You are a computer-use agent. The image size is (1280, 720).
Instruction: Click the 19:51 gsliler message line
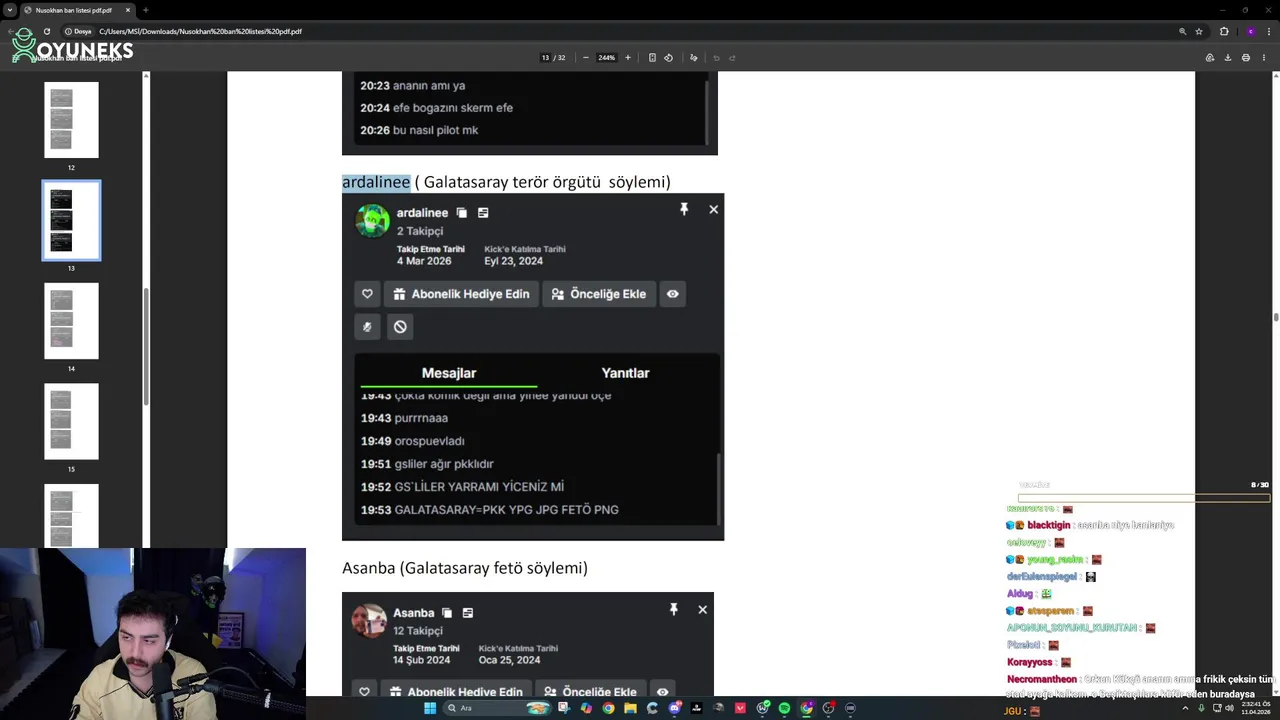(x=427, y=464)
